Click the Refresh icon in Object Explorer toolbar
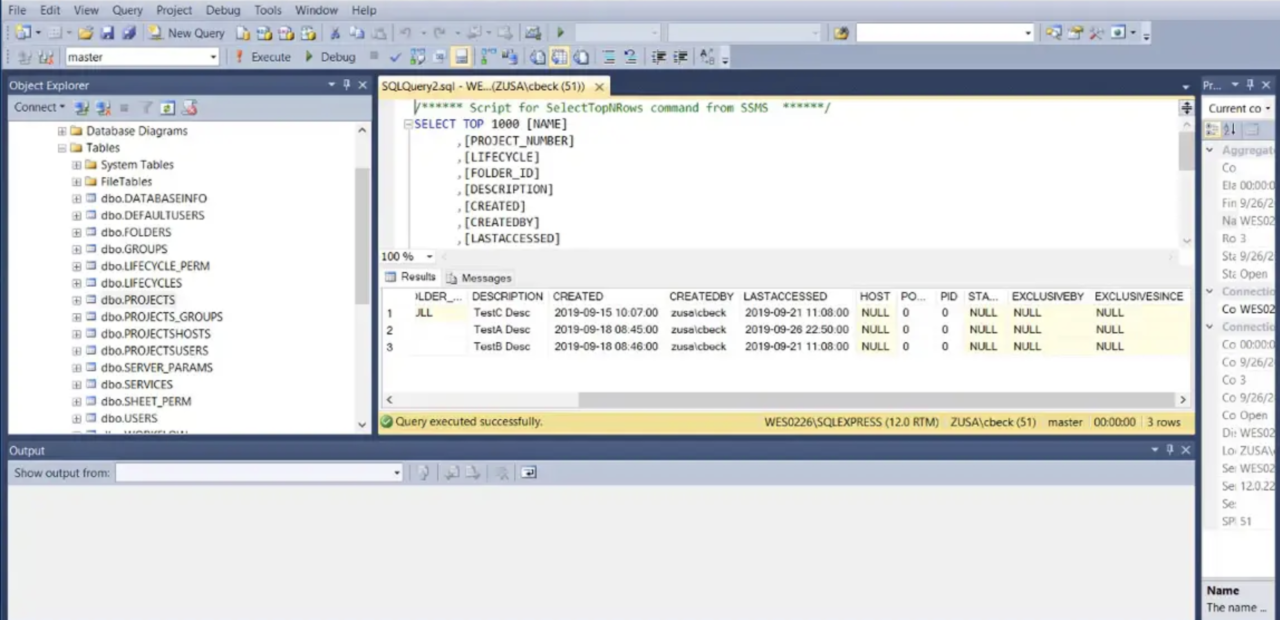Image resolution: width=1280 pixels, height=620 pixels. [167, 107]
